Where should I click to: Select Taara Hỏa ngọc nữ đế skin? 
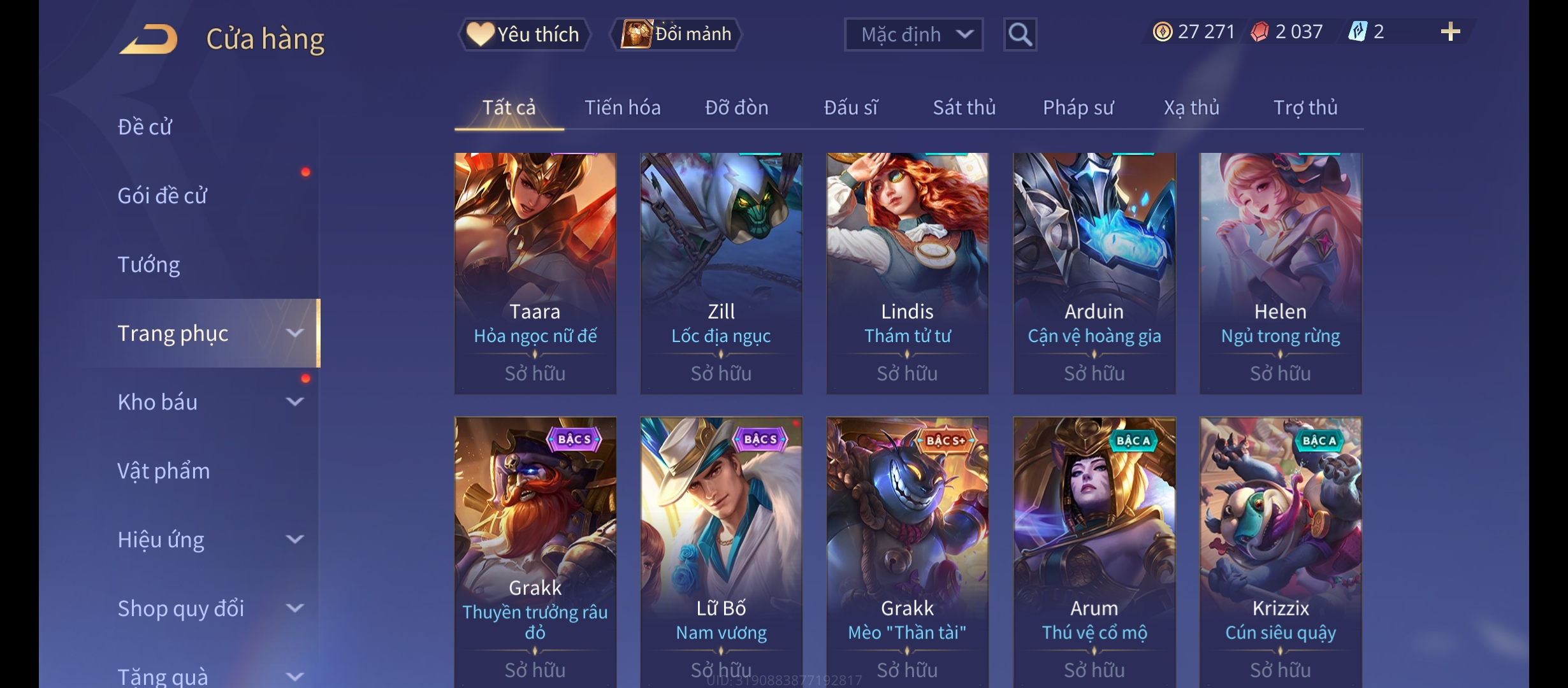[535, 273]
